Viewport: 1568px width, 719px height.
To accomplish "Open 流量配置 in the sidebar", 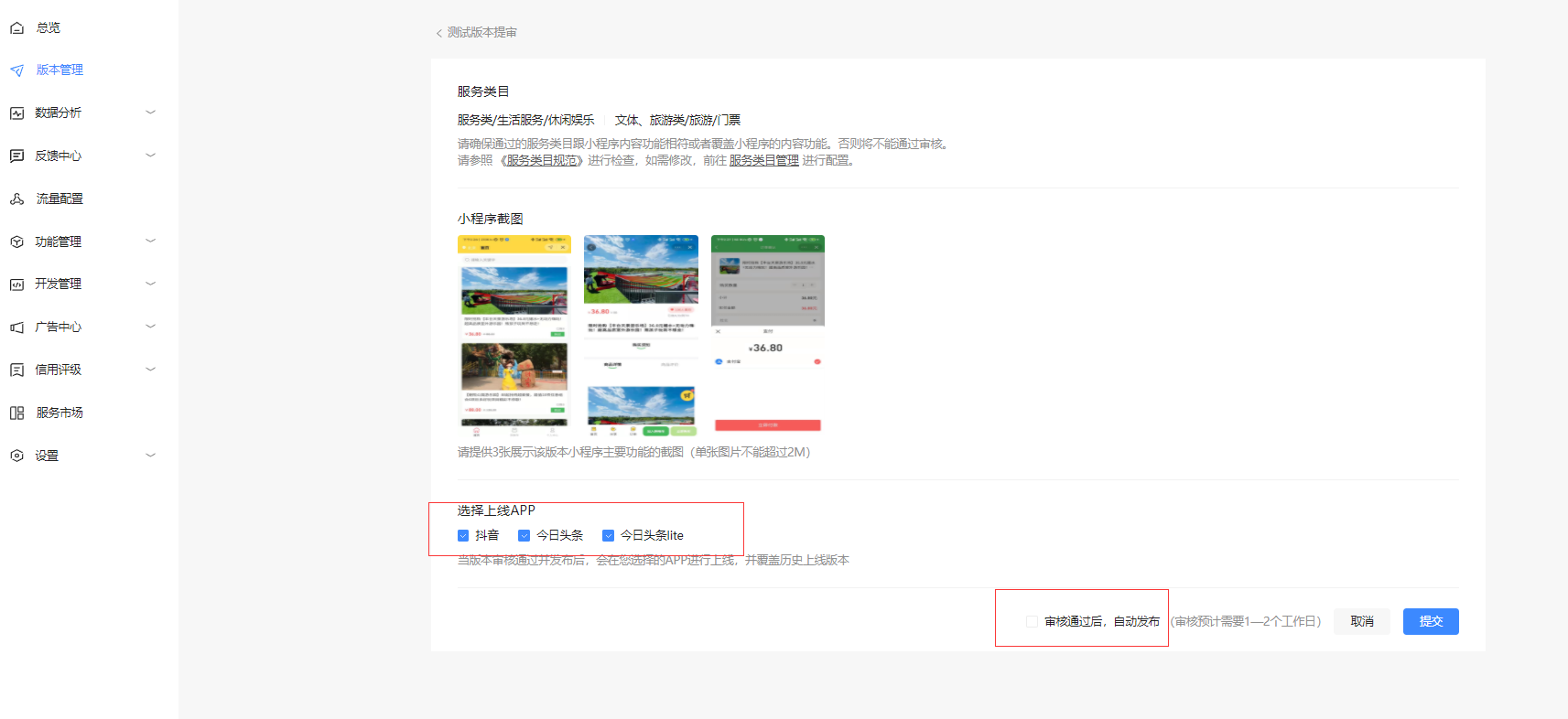I will coord(59,199).
